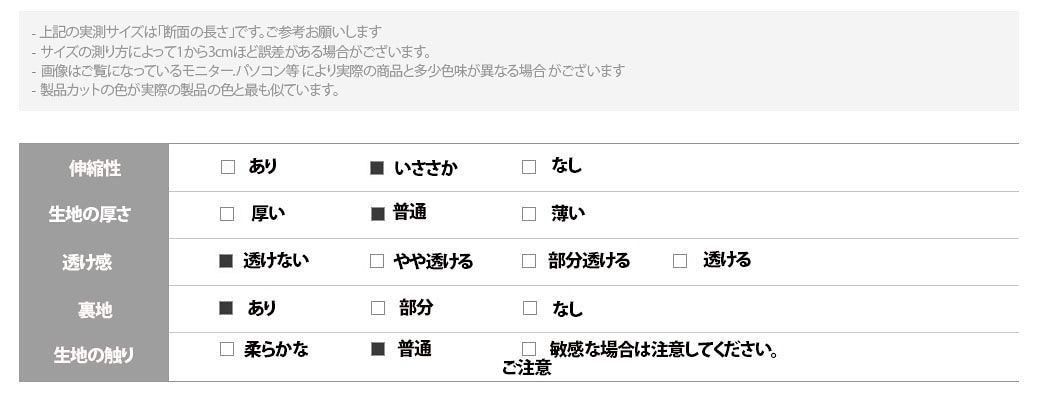Screen dimensions: 1042x393
Task: Tick the なし checkbox in 伸縮性 row
Action: [x=529, y=167]
